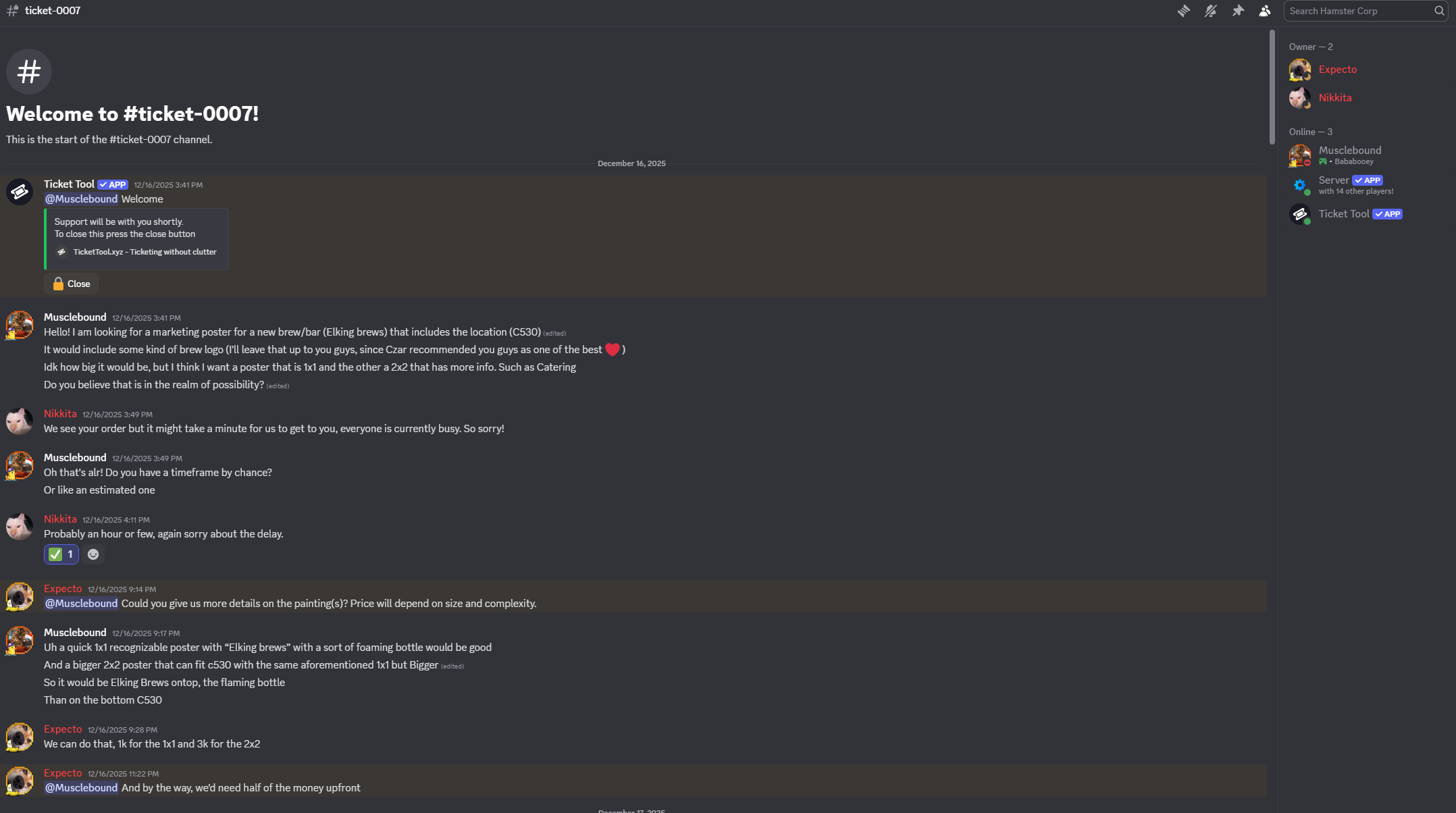Click the @Musclebound mention in Ticket Tool's message
Image resolution: width=1456 pixels, height=813 pixels.
81,199
